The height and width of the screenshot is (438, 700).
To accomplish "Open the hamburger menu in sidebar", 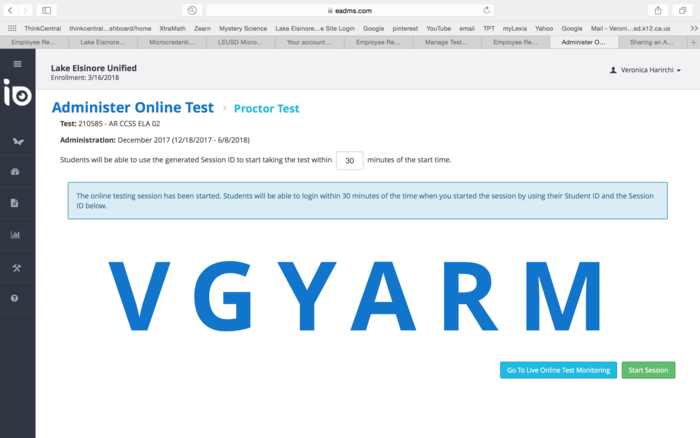I will pos(17,64).
